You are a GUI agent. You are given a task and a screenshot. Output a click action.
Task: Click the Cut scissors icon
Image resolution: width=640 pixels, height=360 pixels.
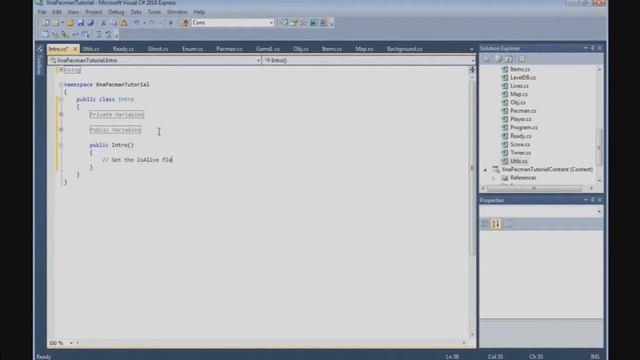pos(104,23)
